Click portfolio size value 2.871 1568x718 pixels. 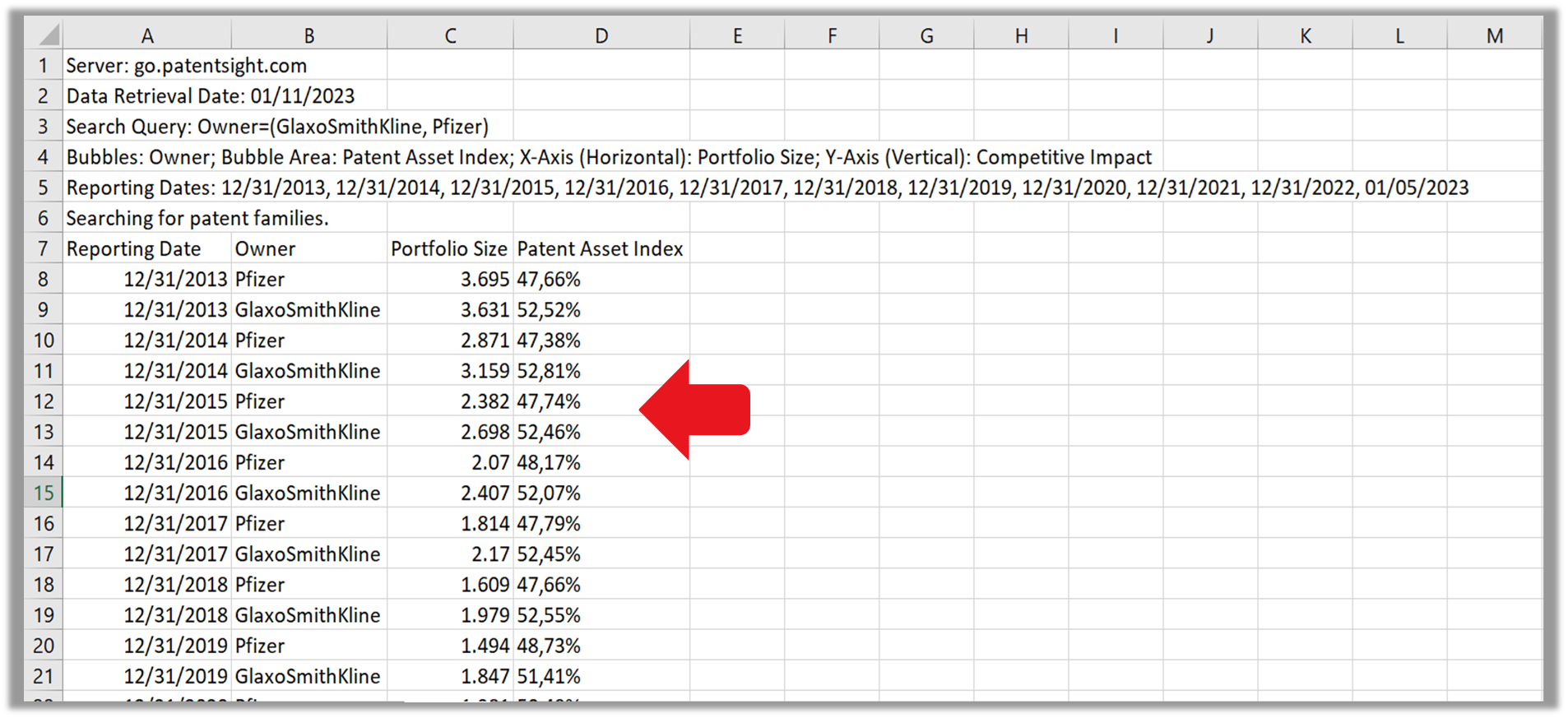coord(450,340)
